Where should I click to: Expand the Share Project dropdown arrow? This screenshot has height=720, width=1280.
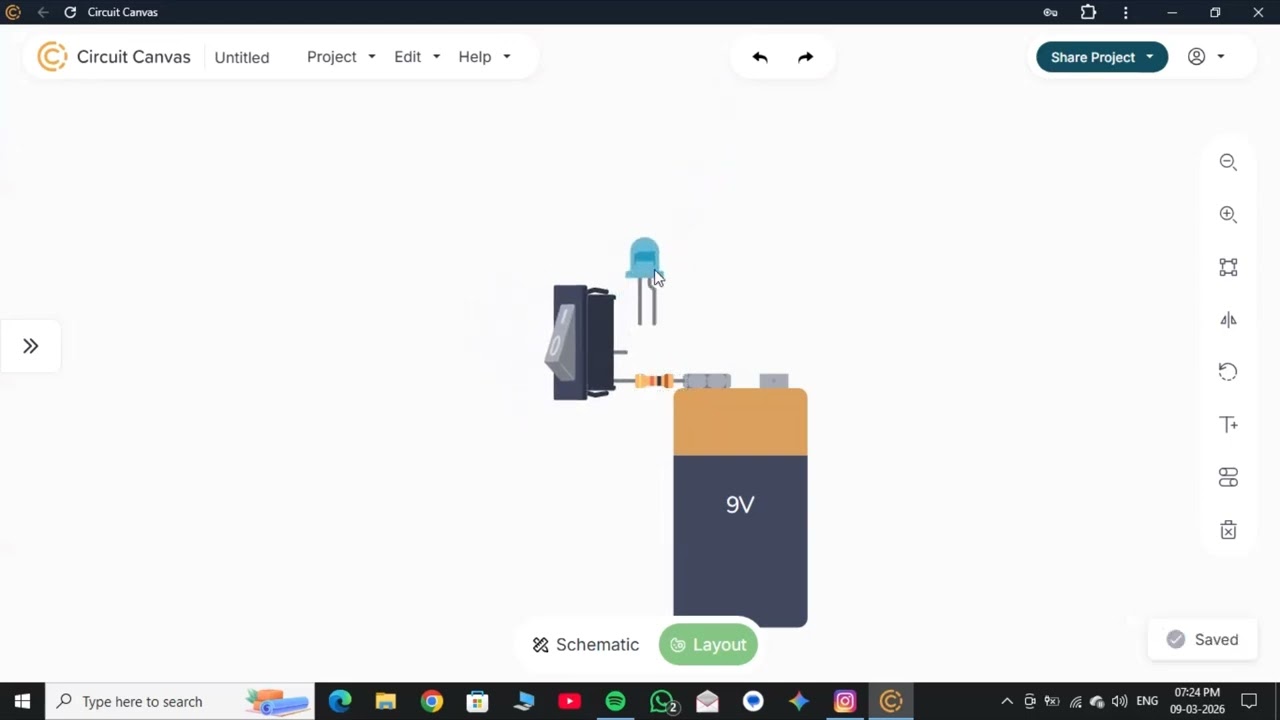click(1150, 57)
